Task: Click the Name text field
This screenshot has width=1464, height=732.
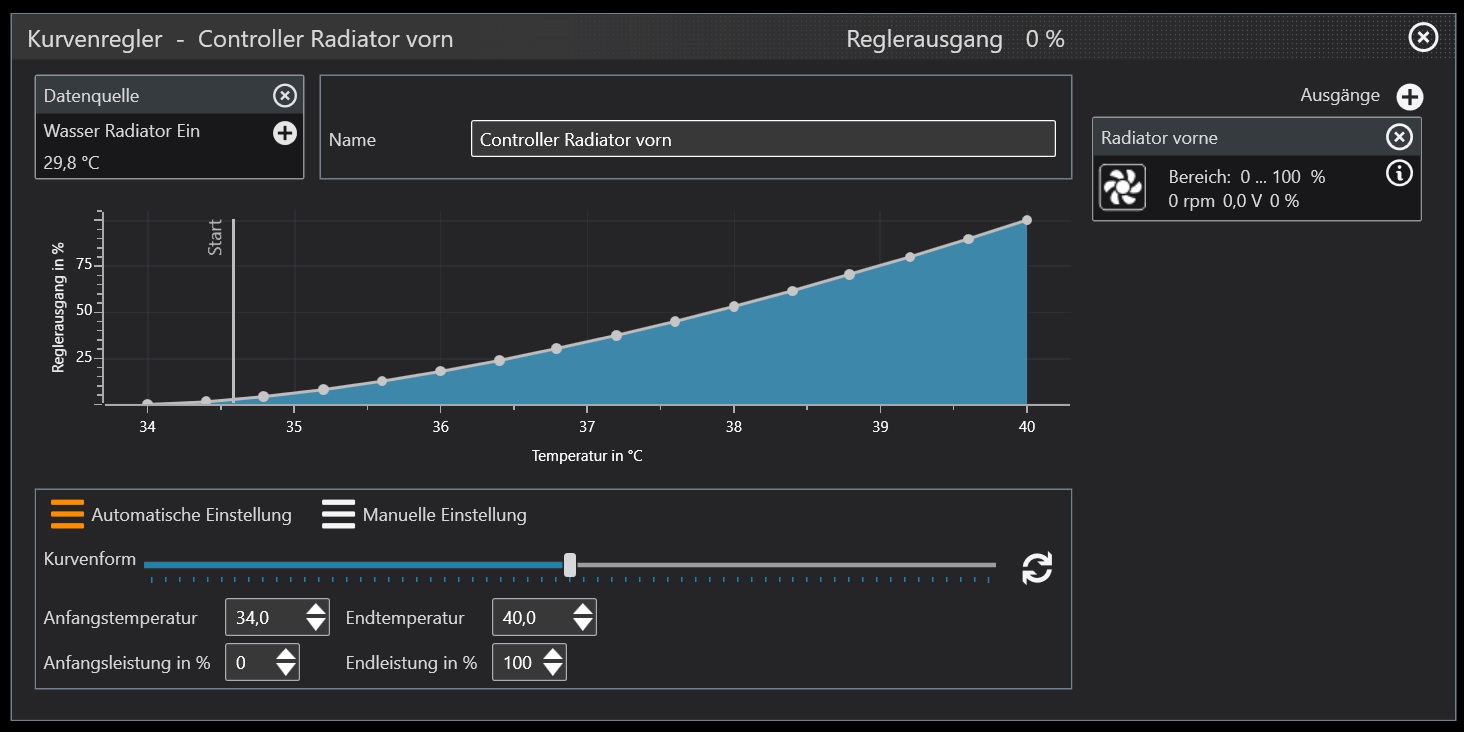Action: coord(762,139)
